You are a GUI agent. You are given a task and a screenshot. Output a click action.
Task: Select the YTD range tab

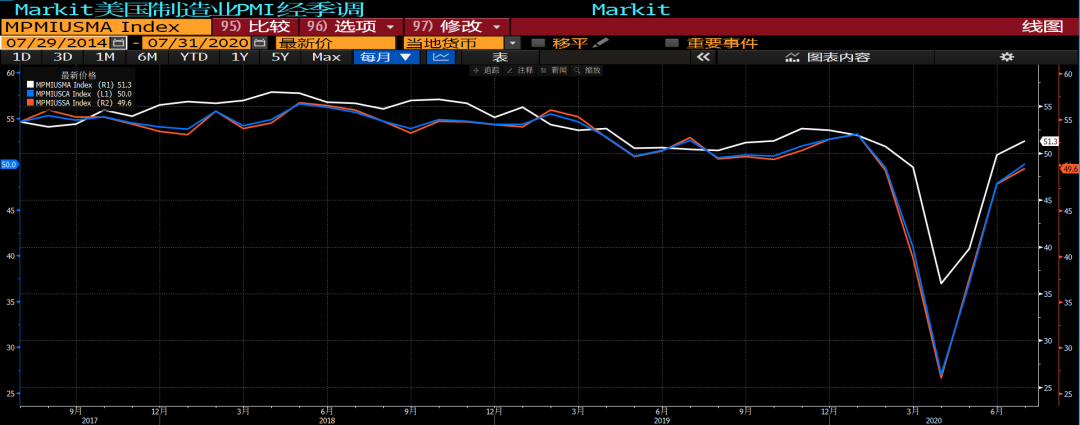[x=194, y=57]
